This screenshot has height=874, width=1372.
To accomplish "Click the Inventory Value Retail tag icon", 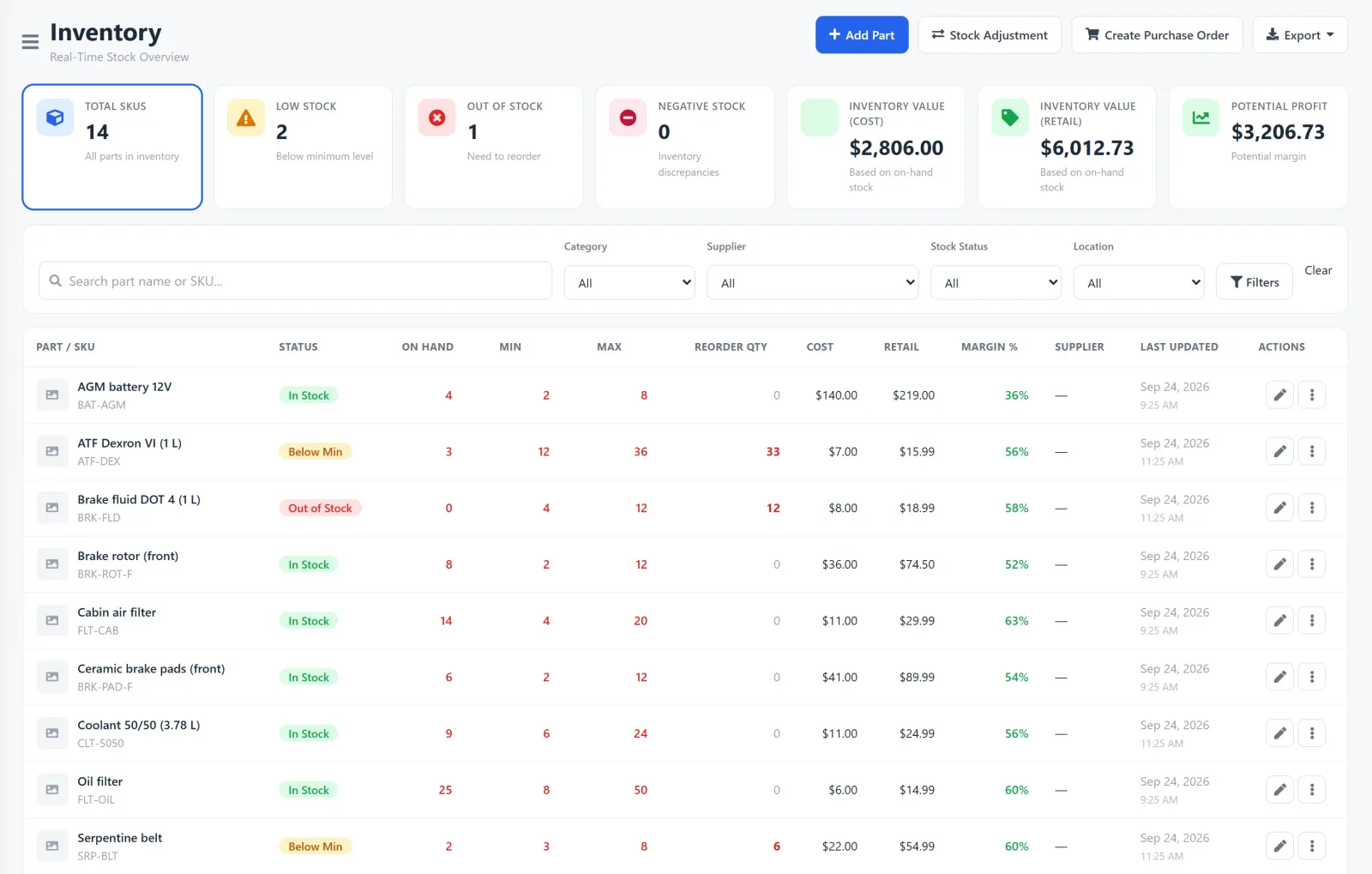I will pyautogui.click(x=1010, y=118).
